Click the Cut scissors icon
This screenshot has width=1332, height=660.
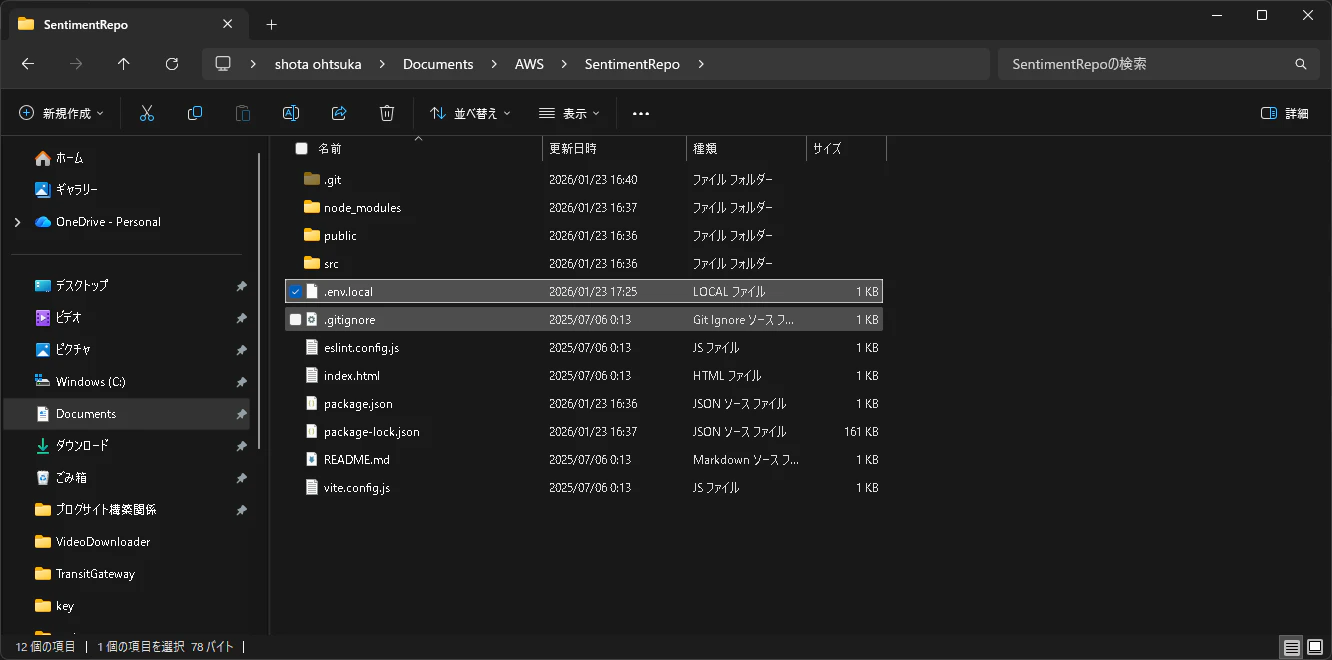coord(147,114)
